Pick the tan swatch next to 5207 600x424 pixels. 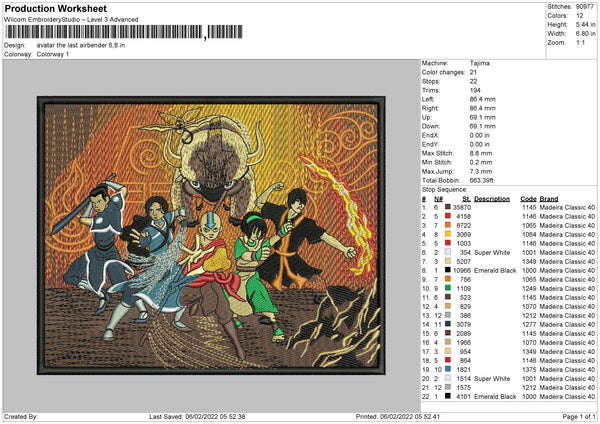tap(448, 261)
